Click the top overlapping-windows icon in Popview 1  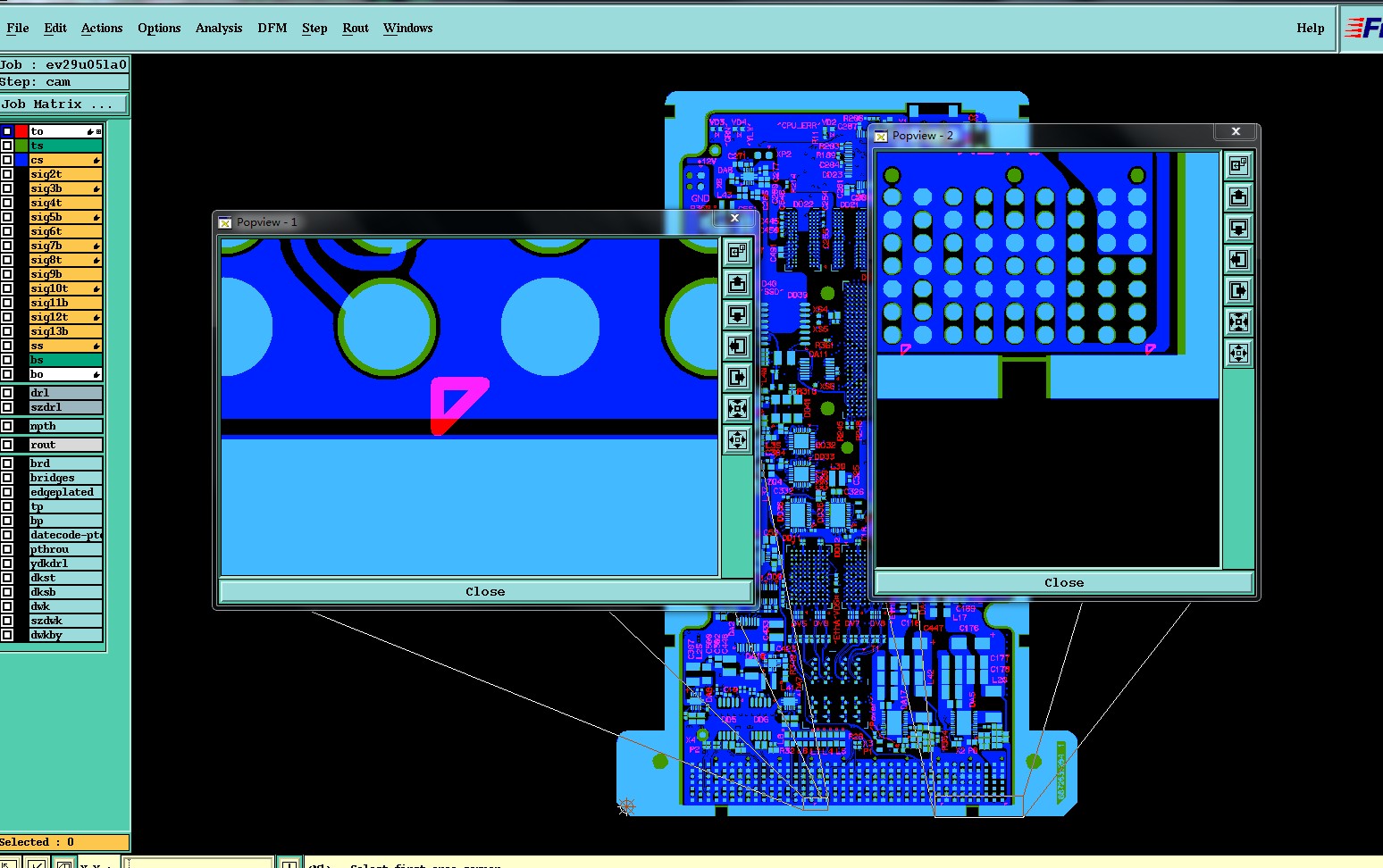[x=737, y=253]
